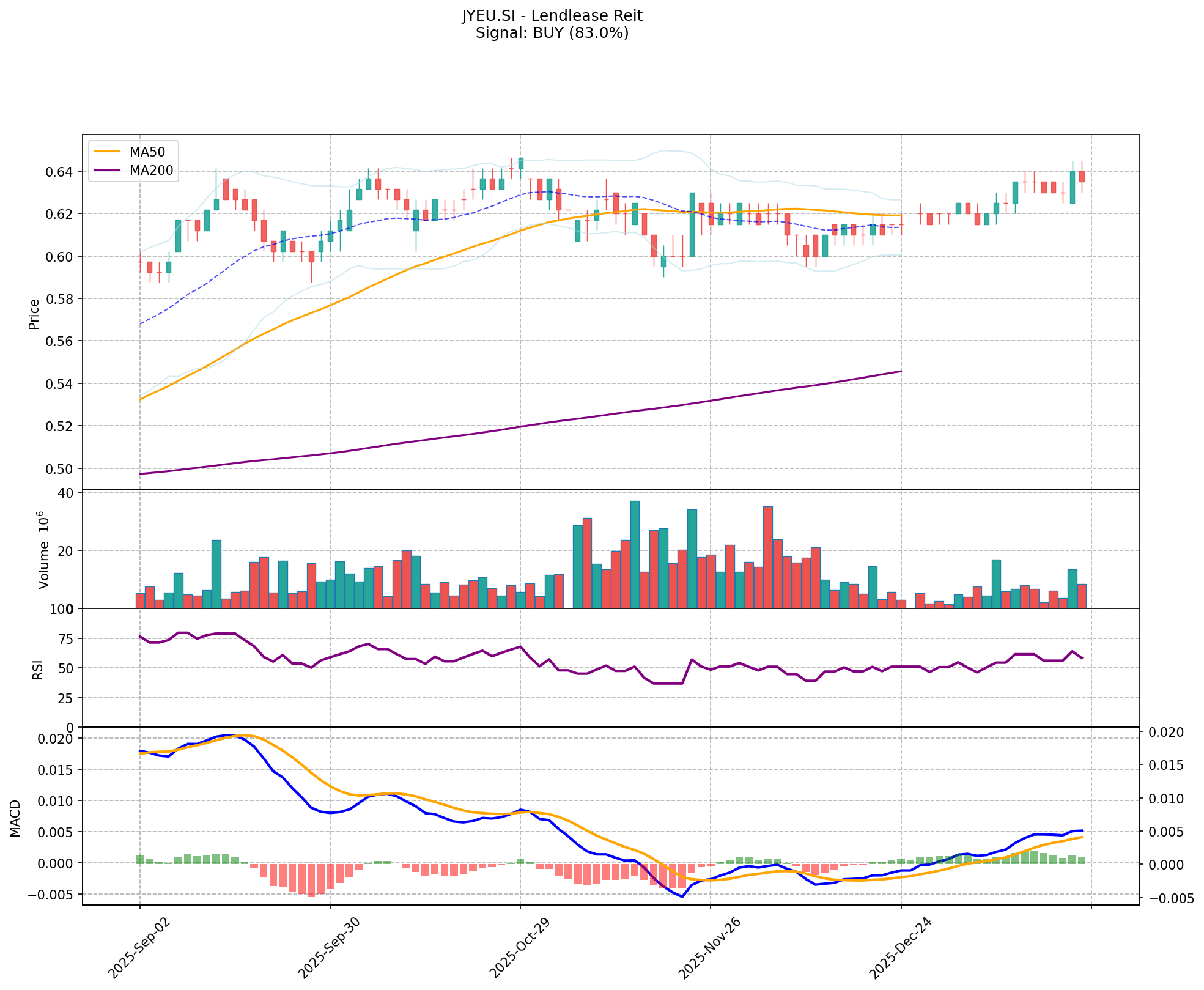Click the Signal: BUY (83.0%) subtitle
This screenshot has height=990, width=1204.
pyautogui.click(x=552, y=33)
